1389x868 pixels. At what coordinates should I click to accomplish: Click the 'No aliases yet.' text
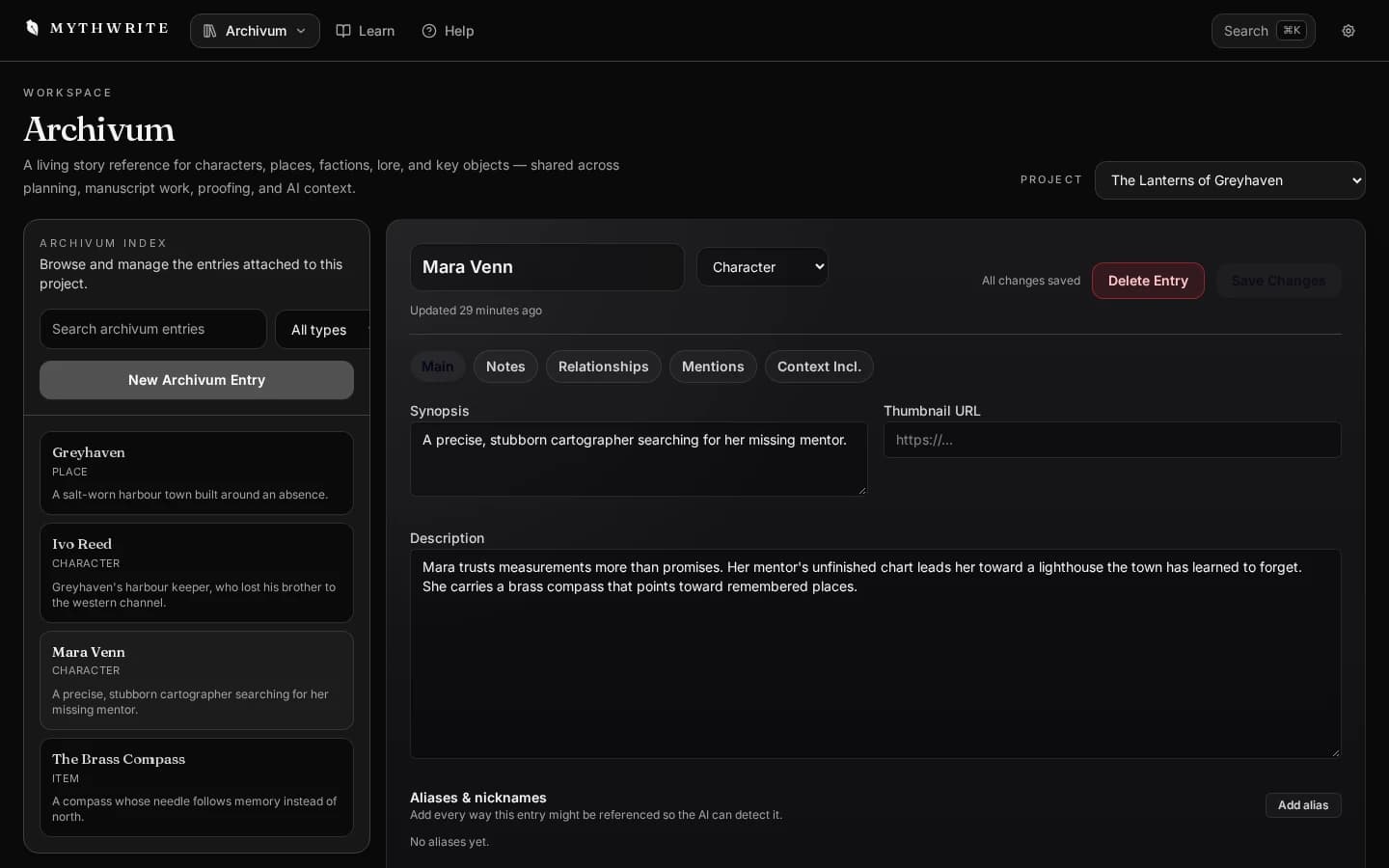pos(449,842)
